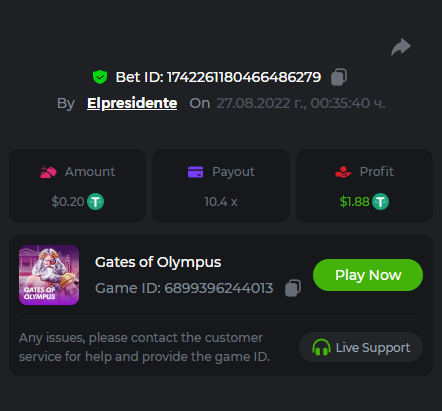The width and height of the screenshot is (442, 411).
Task: Click the green headphones support icon
Action: [x=321, y=347]
